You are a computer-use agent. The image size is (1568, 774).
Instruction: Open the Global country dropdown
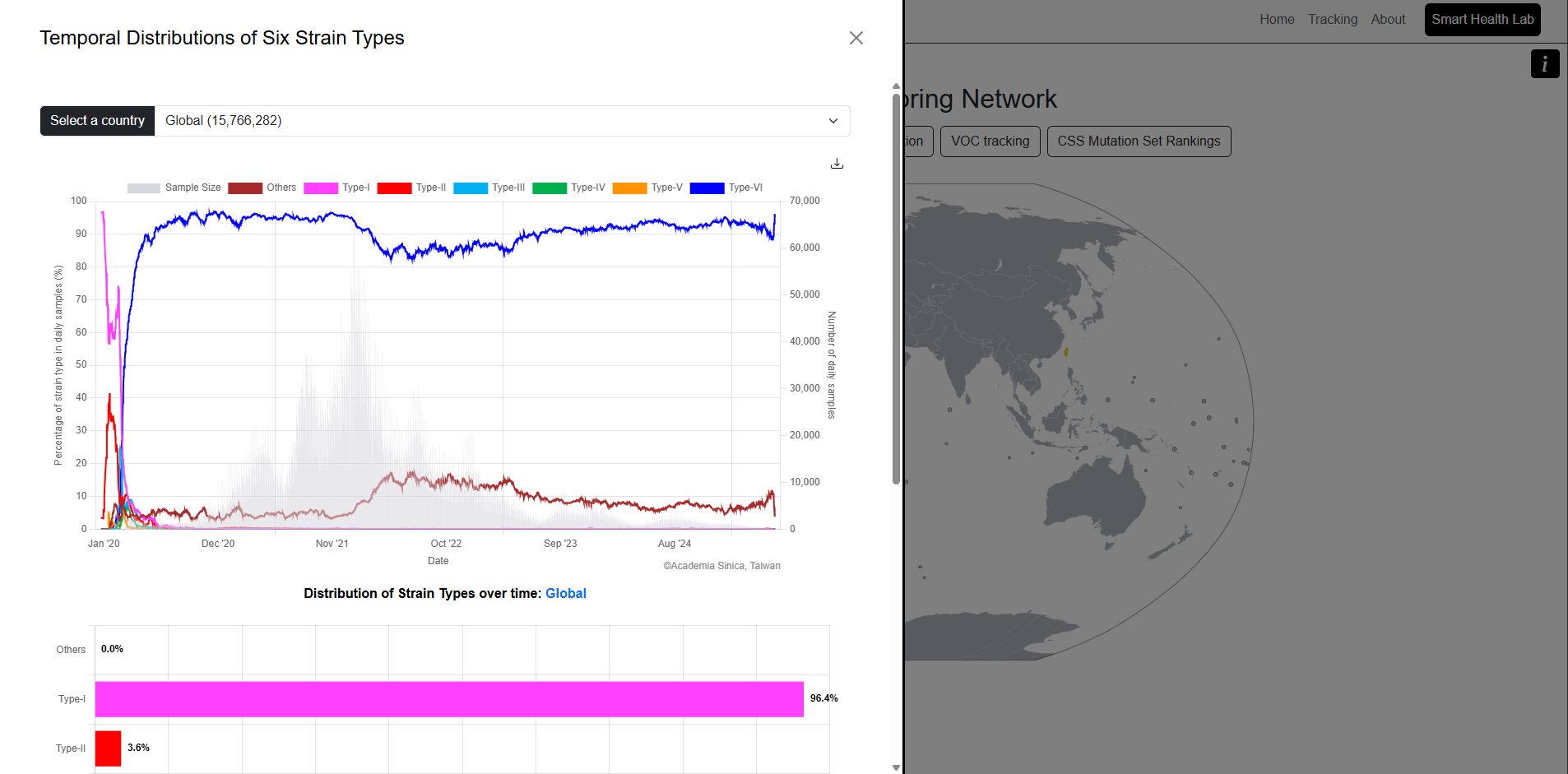tap(502, 121)
